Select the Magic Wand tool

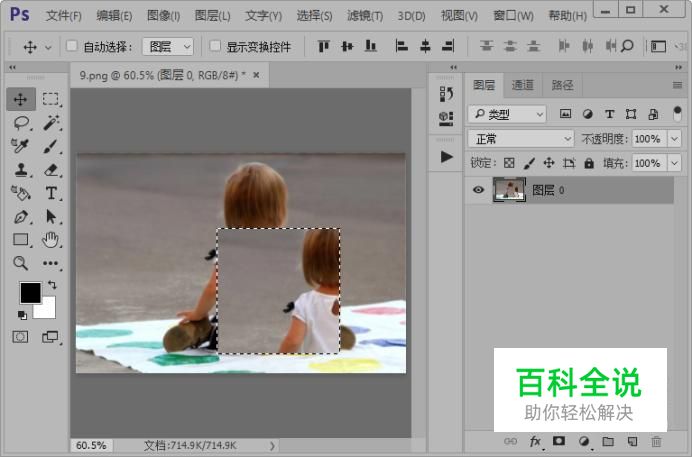click(51, 123)
